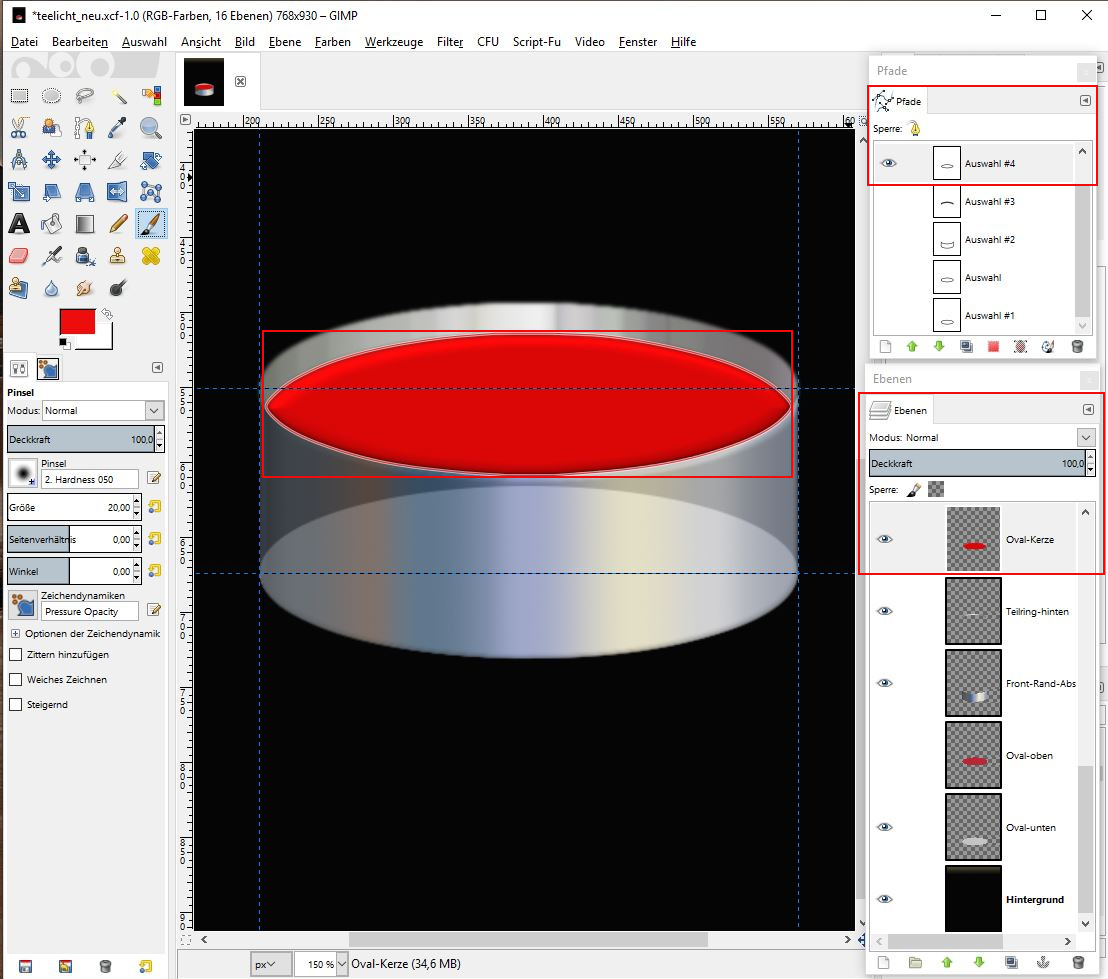Choose the Text tool
This screenshot has height=979, width=1108.
click(x=19, y=223)
